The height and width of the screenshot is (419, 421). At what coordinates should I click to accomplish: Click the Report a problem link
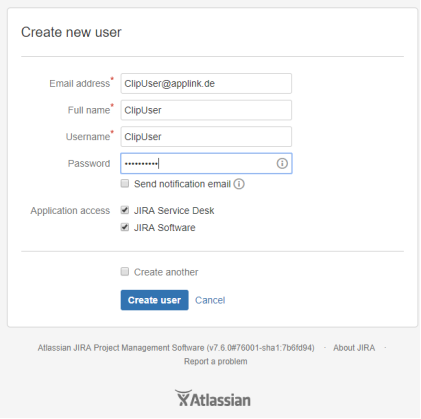(x=216, y=361)
